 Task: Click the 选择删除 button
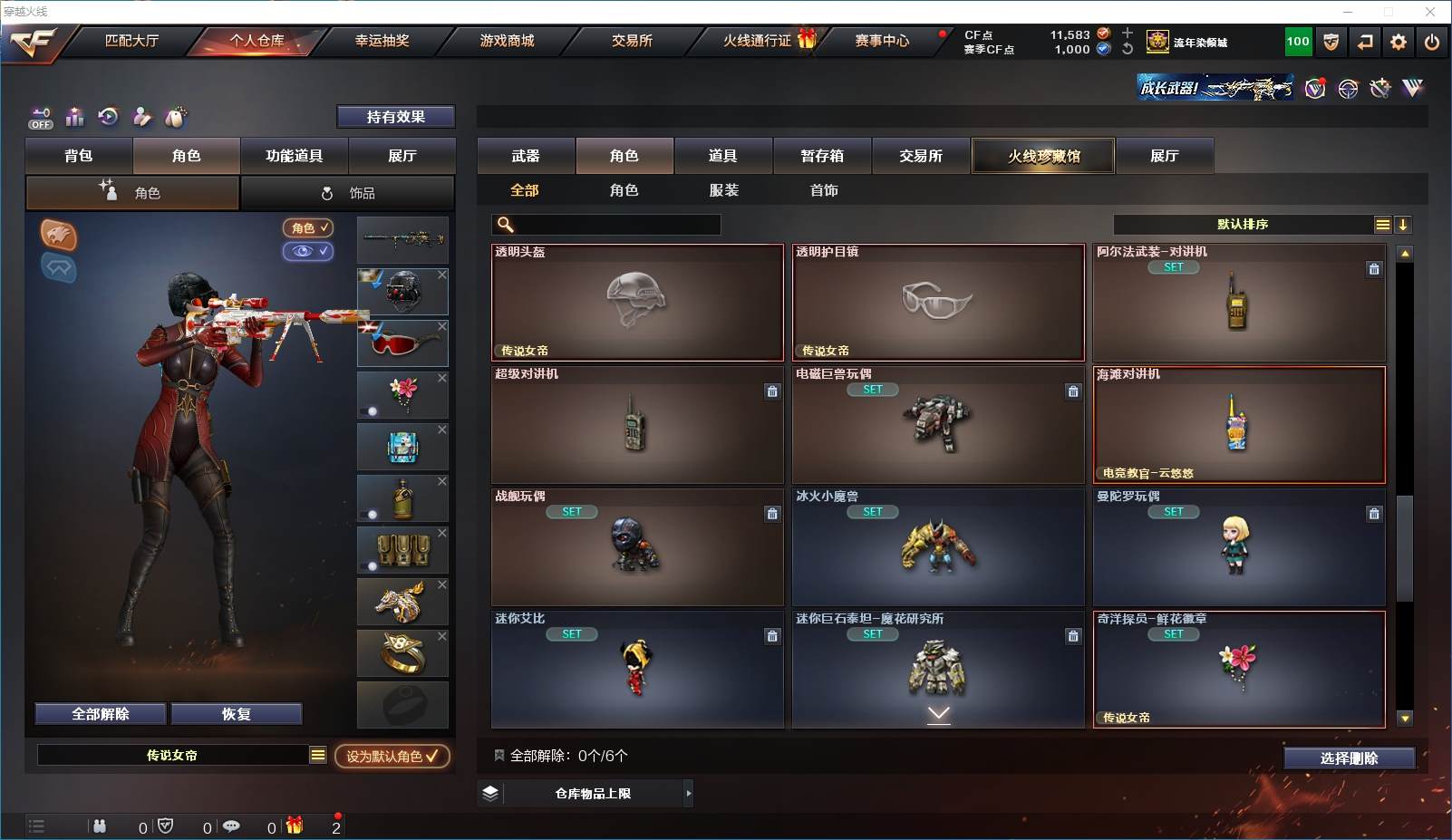click(x=1349, y=758)
